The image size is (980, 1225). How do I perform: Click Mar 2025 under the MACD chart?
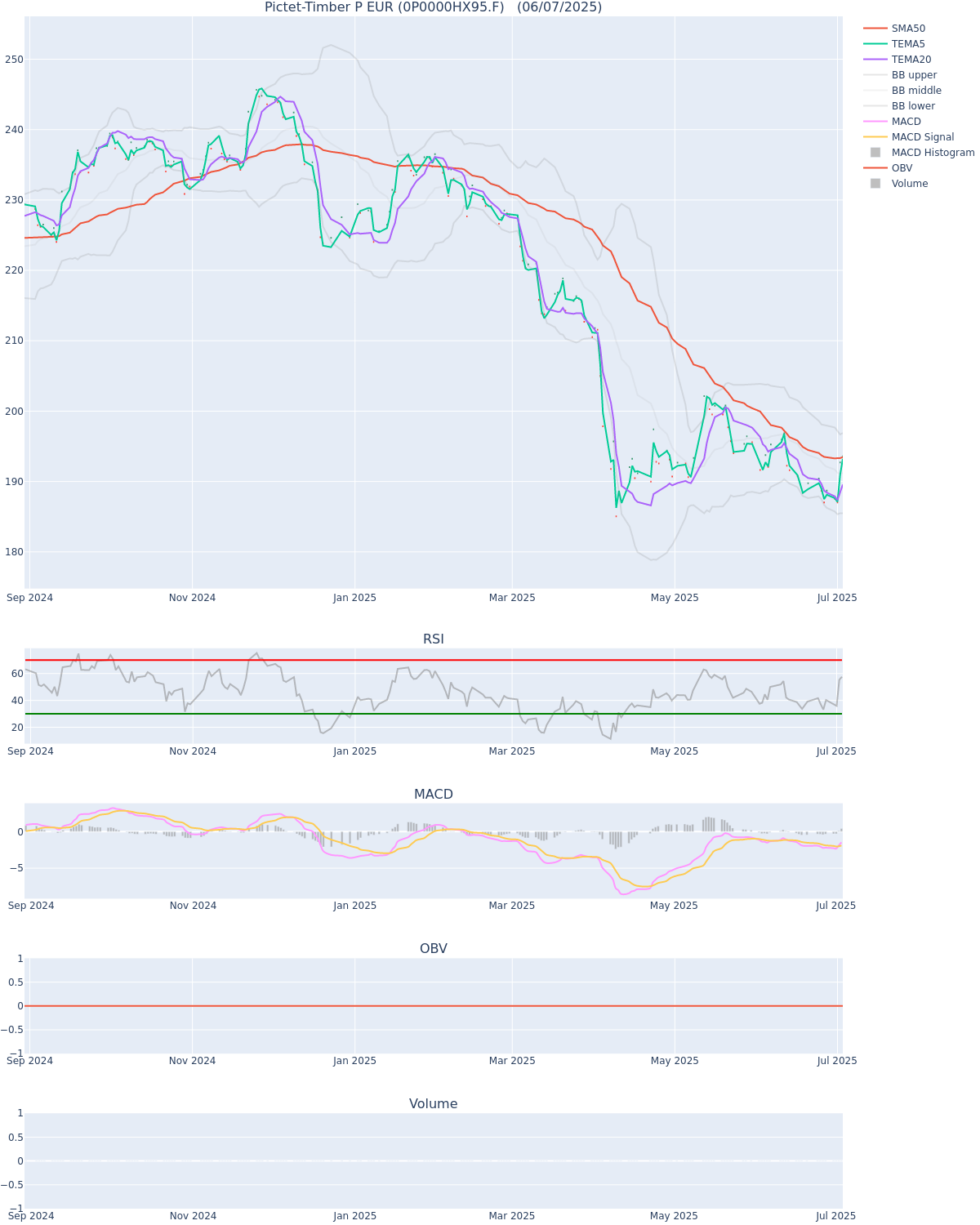coord(512,906)
